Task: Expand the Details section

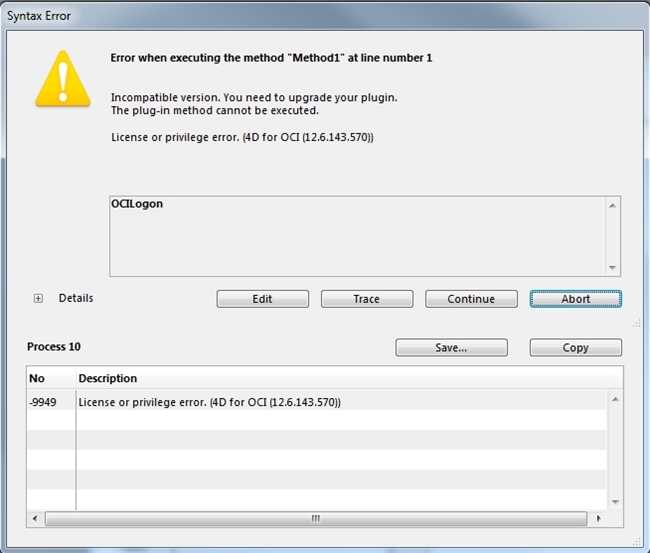Action: click(x=39, y=298)
